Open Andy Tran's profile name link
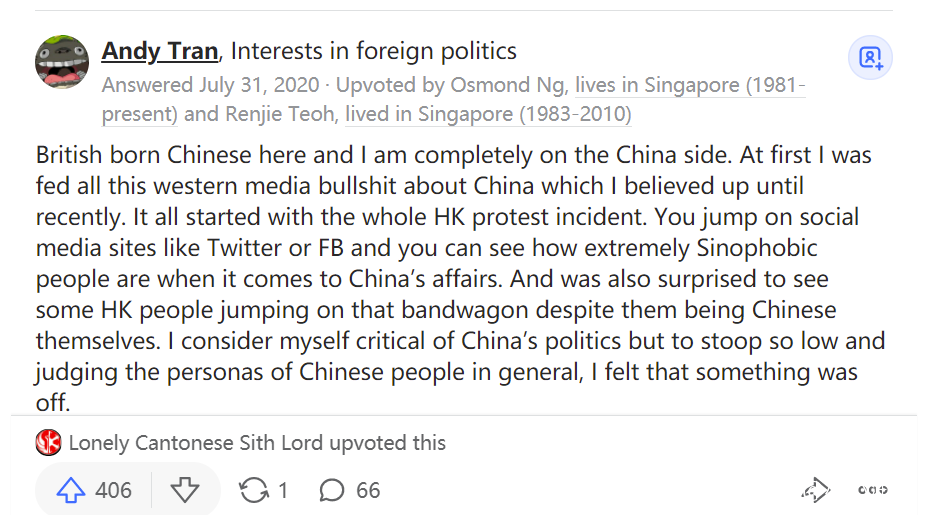The height and width of the screenshot is (515, 926). (x=160, y=50)
